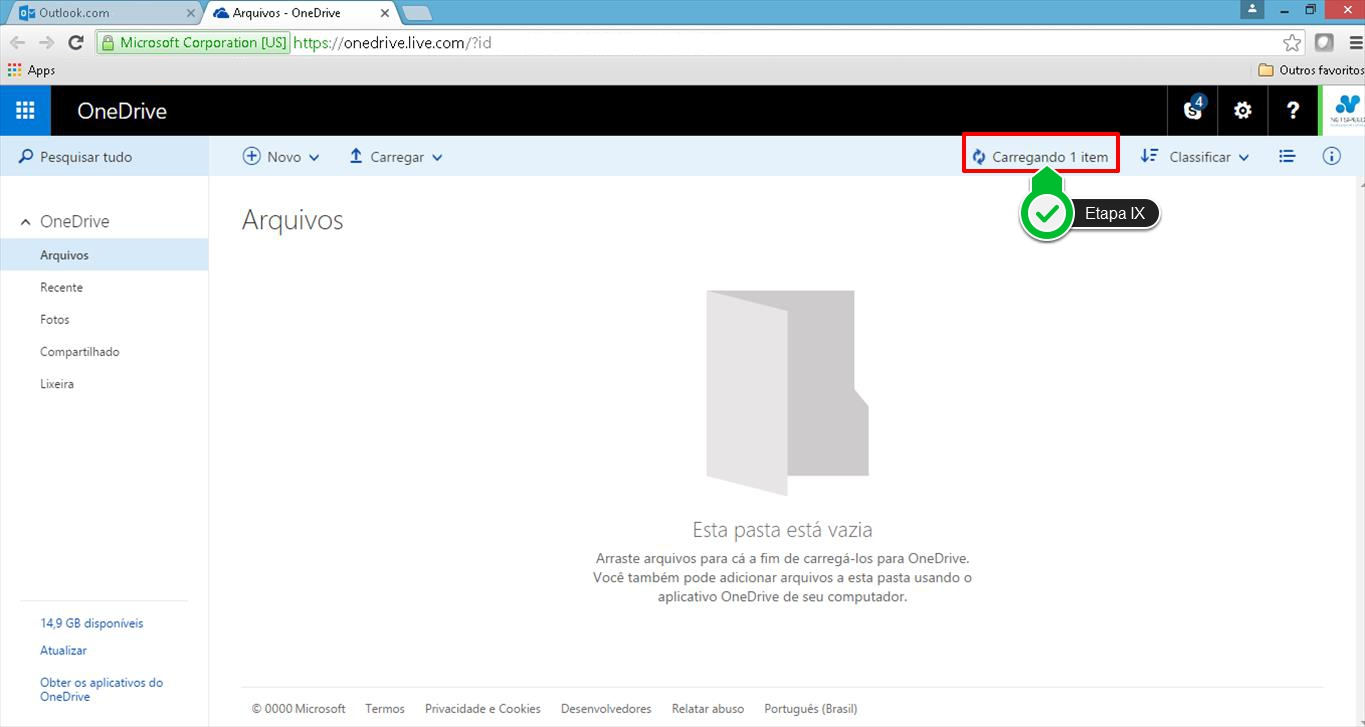Click the Skype notifications icon
This screenshot has height=727, width=1365.
point(1193,110)
